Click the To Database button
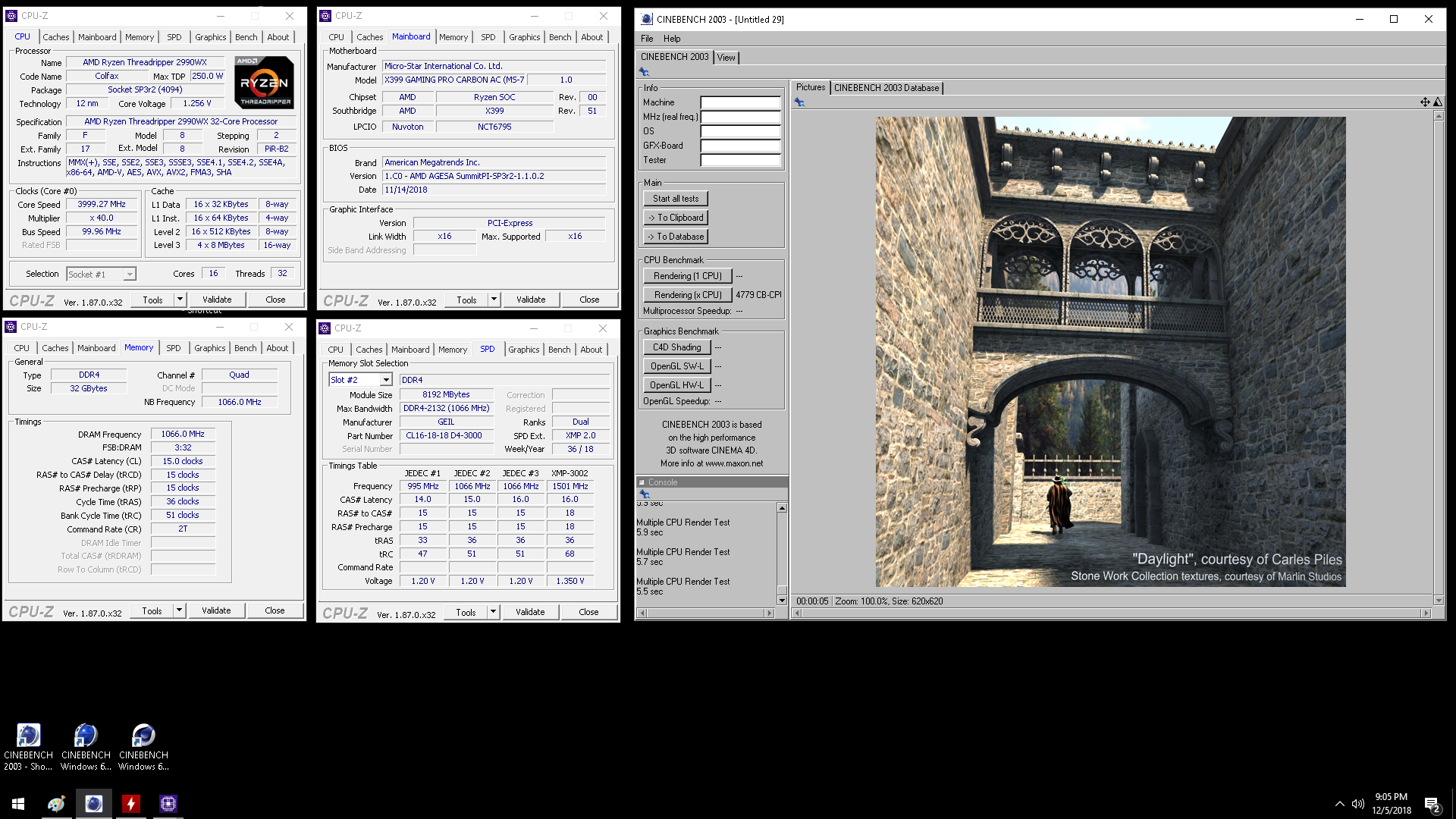Viewport: 1456px width, 819px height. click(x=676, y=237)
